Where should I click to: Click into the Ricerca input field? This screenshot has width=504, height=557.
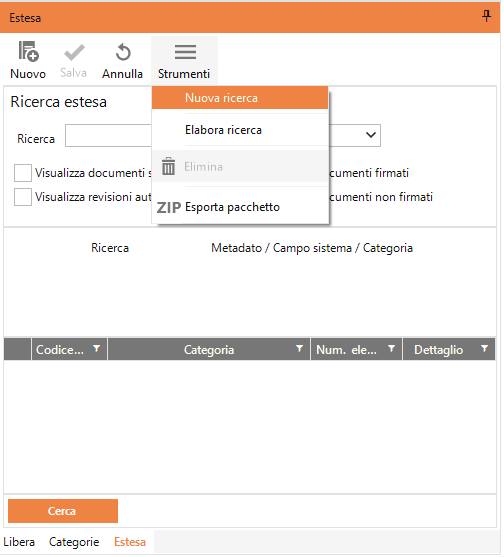108,135
